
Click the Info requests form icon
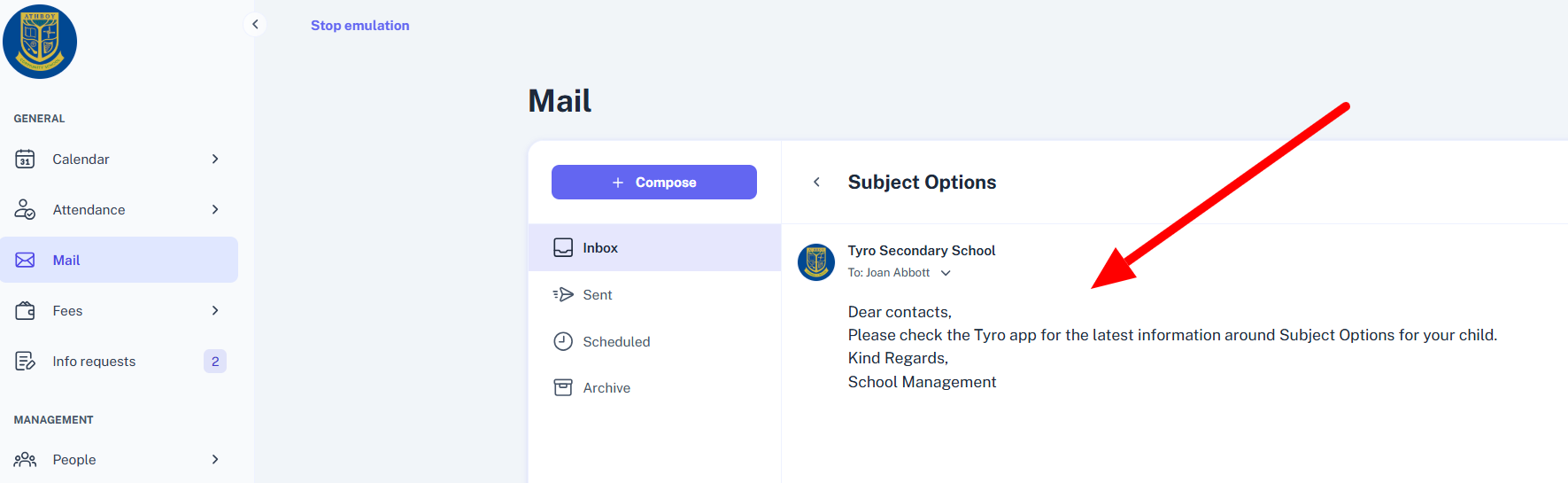pyautogui.click(x=25, y=361)
